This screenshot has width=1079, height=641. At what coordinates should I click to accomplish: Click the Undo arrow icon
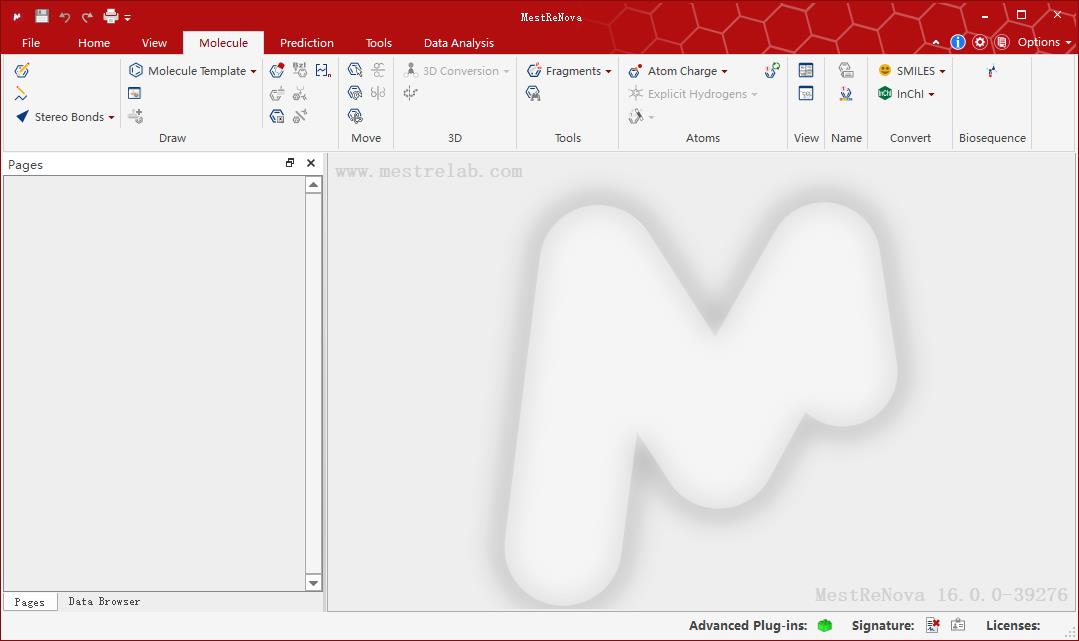[x=65, y=16]
